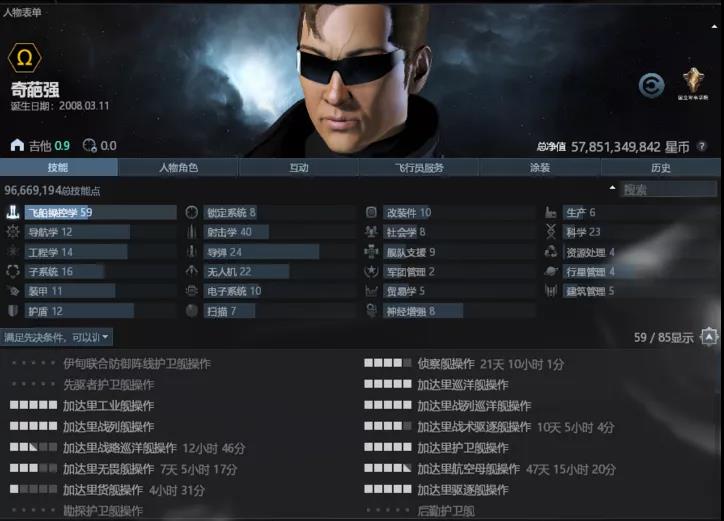Select the 科学 23 skill group
The width and height of the screenshot is (724, 521).
click(x=641, y=232)
